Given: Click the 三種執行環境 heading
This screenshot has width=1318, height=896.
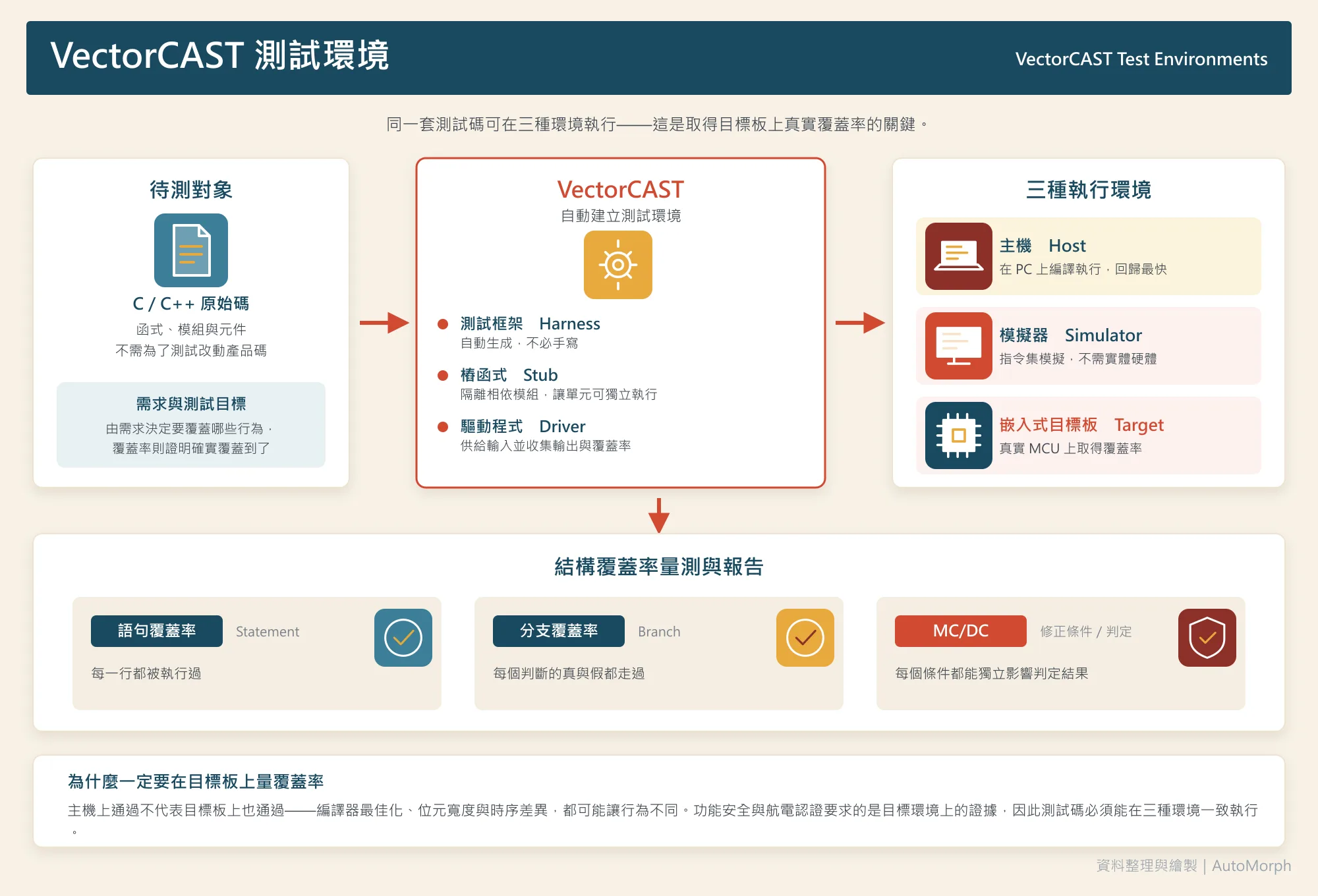Looking at the screenshot, I should tap(1089, 190).
